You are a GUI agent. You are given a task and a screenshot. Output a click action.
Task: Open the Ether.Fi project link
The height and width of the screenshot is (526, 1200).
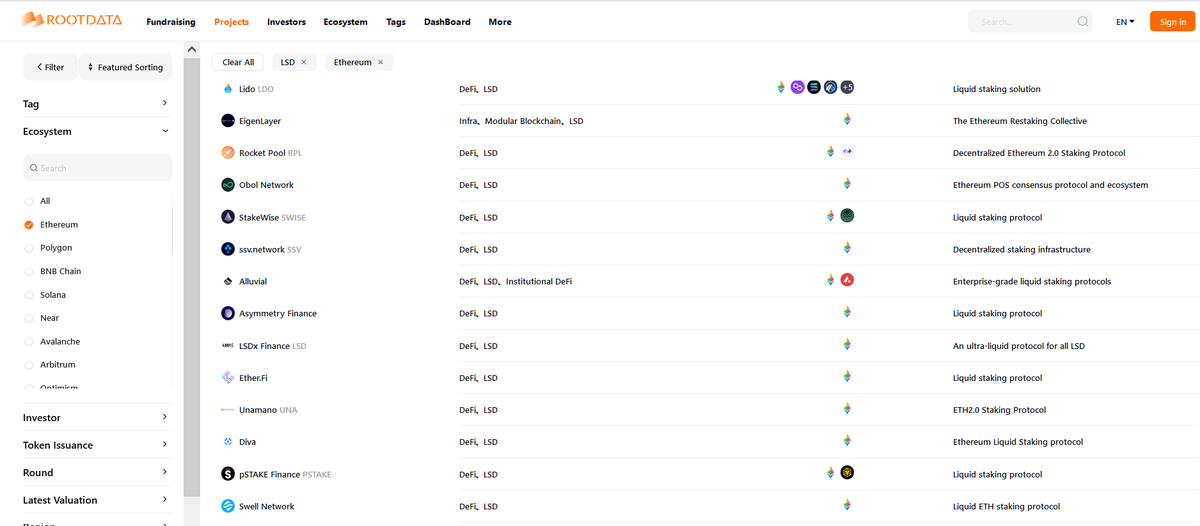tap(253, 378)
